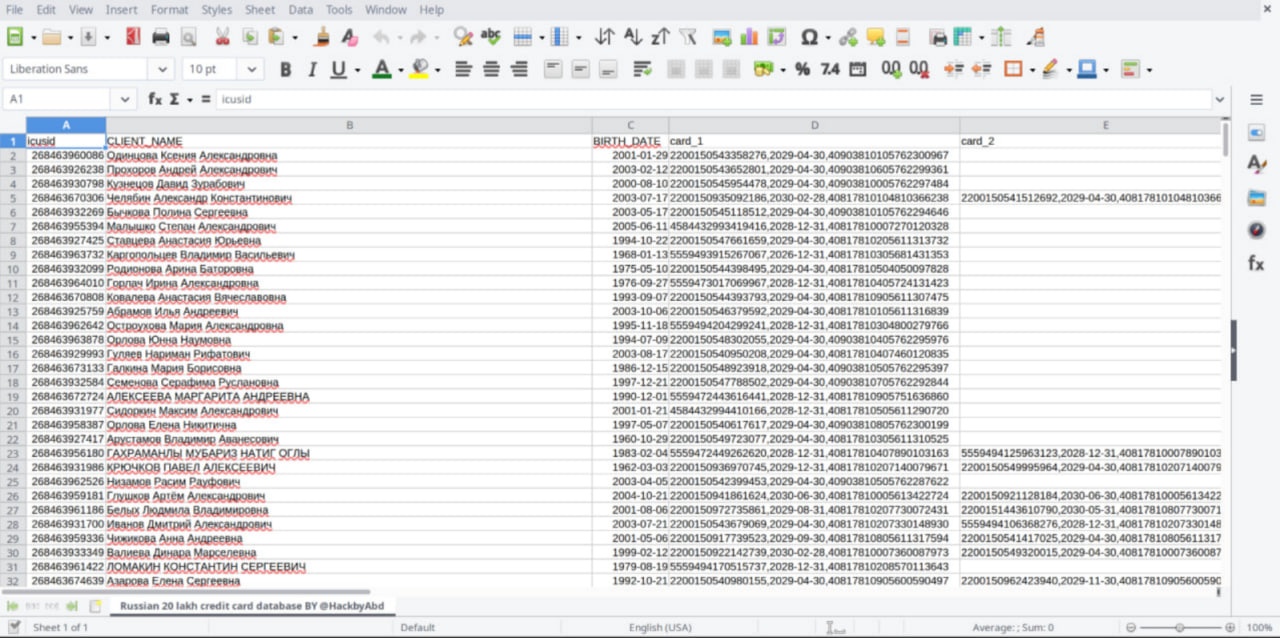Click Add Decimal Place icon
This screenshot has height=638, width=1280.
[891, 69]
